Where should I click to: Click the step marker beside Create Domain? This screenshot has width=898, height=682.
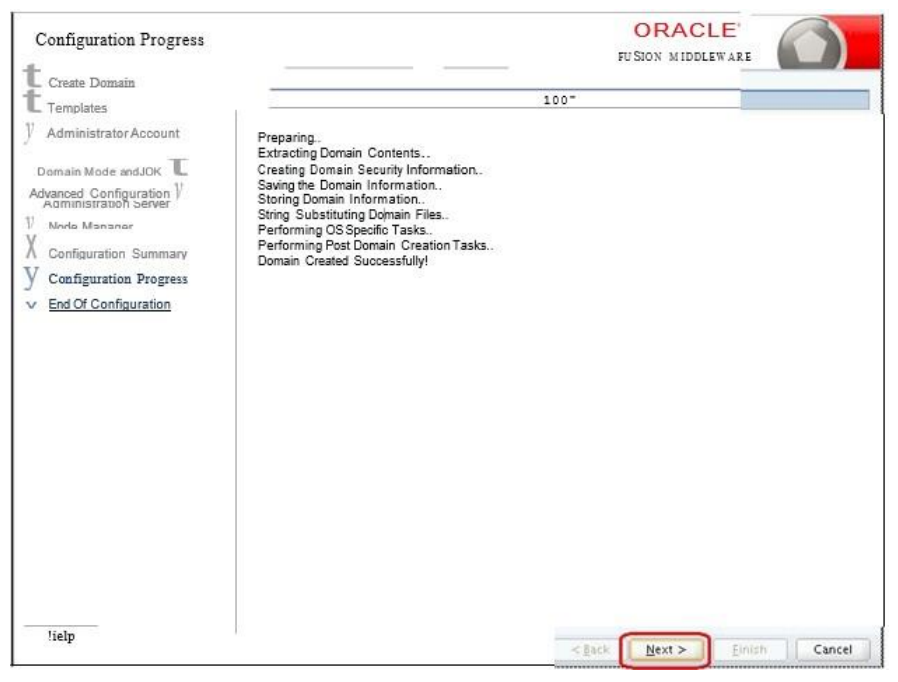pos(31,76)
